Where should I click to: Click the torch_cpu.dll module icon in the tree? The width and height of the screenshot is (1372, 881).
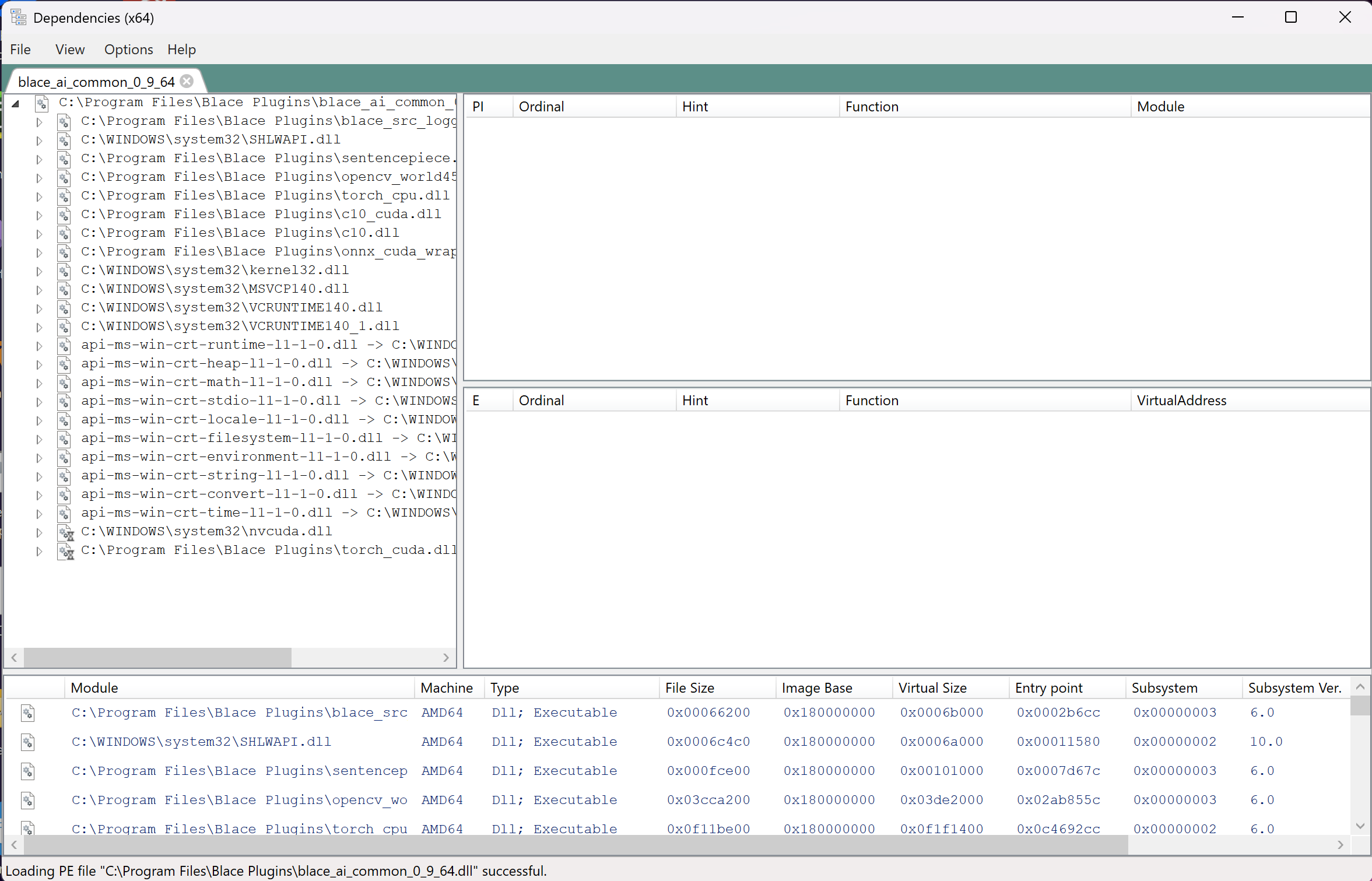point(64,196)
